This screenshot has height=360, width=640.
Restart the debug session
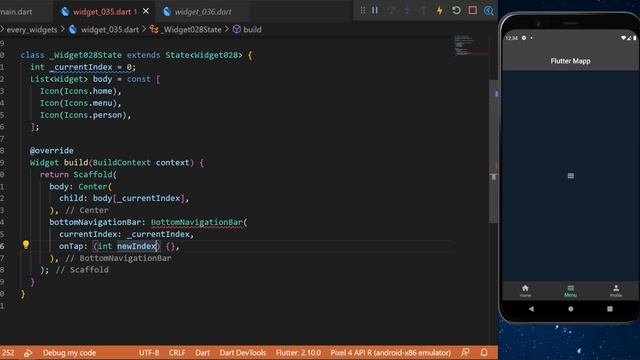pos(456,10)
